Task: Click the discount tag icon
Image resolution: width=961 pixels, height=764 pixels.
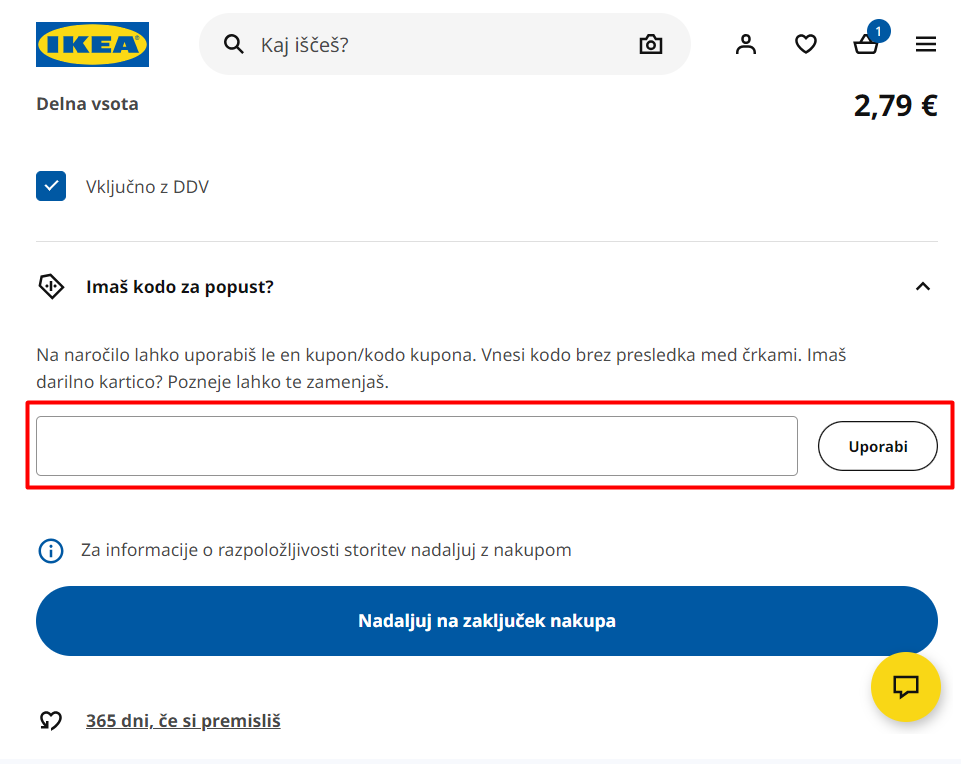Action: coord(50,287)
